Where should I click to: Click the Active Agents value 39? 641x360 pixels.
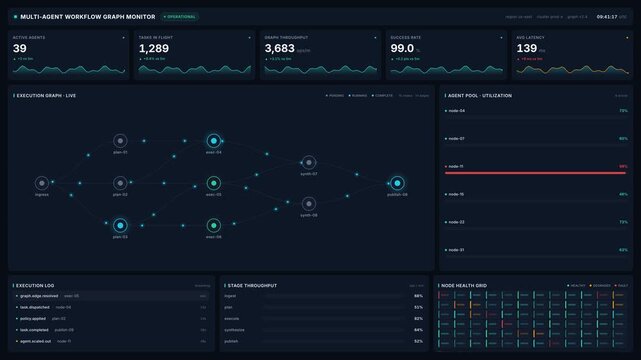pos(20,49)
